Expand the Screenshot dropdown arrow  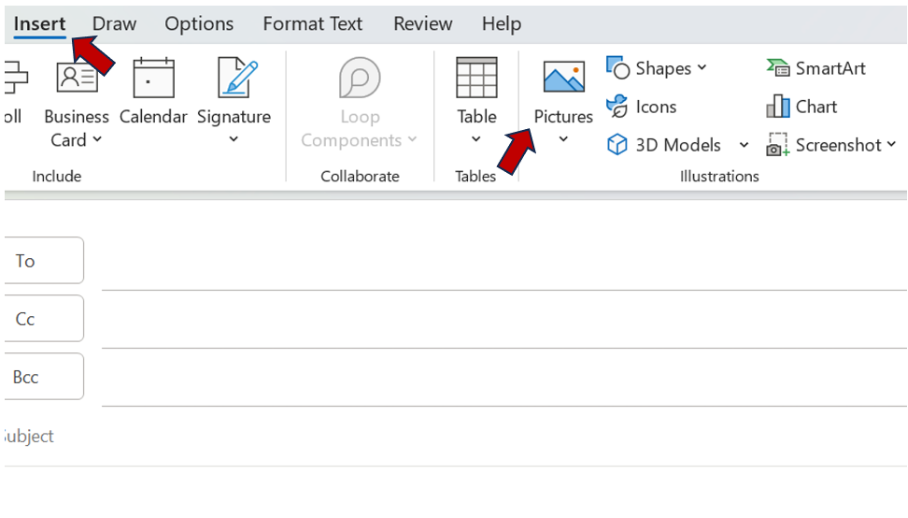[891, 145]
